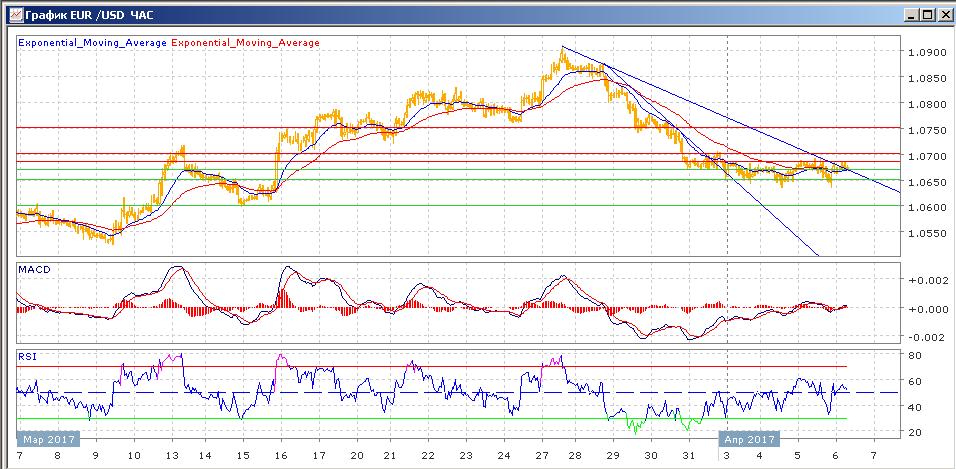The width and height of the screenshot is (956, 469).
Task: Click date label 10 on time axis
Action: tap(134, 455)
